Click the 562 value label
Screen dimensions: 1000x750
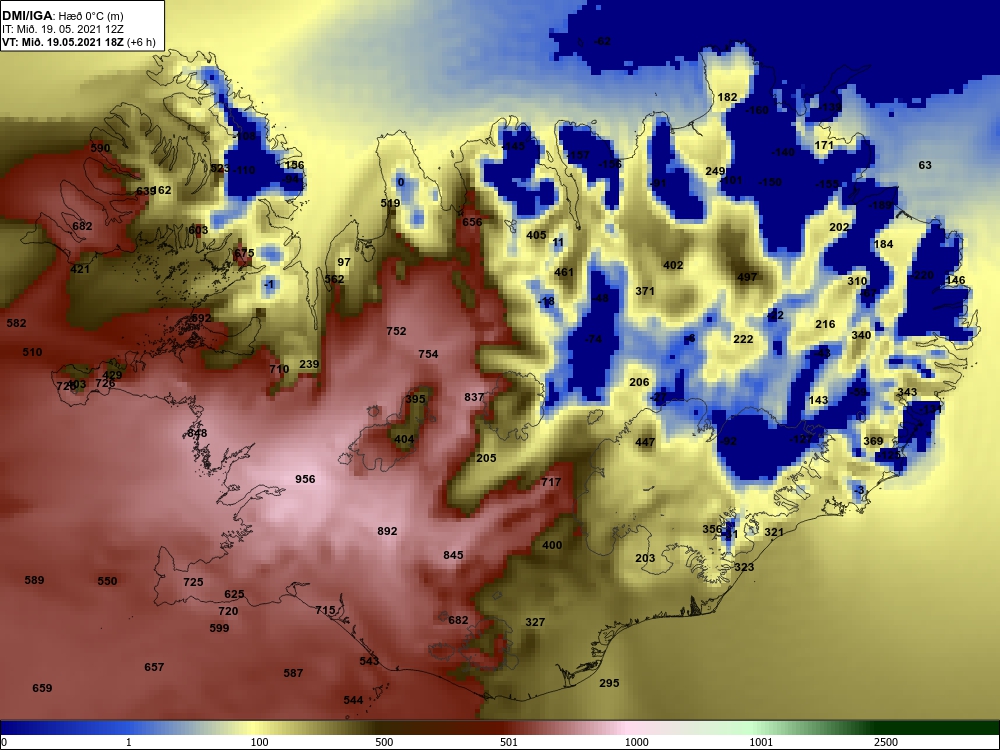coord(334,279)
